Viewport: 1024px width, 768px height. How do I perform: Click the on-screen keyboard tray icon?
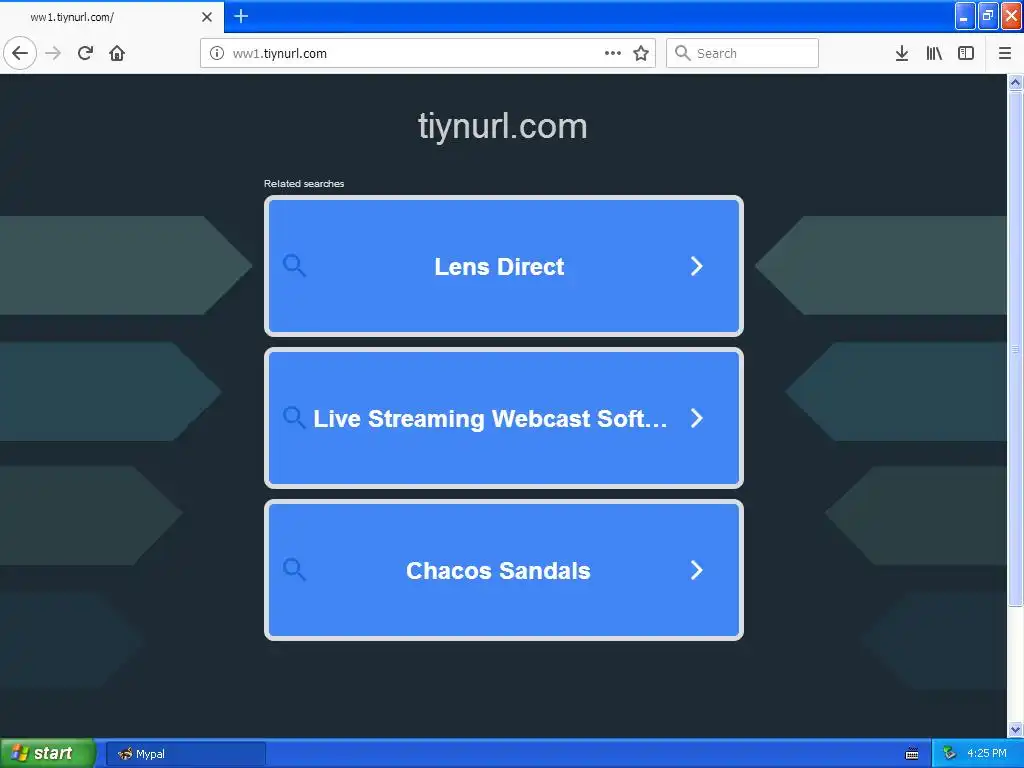click(912, 754)
